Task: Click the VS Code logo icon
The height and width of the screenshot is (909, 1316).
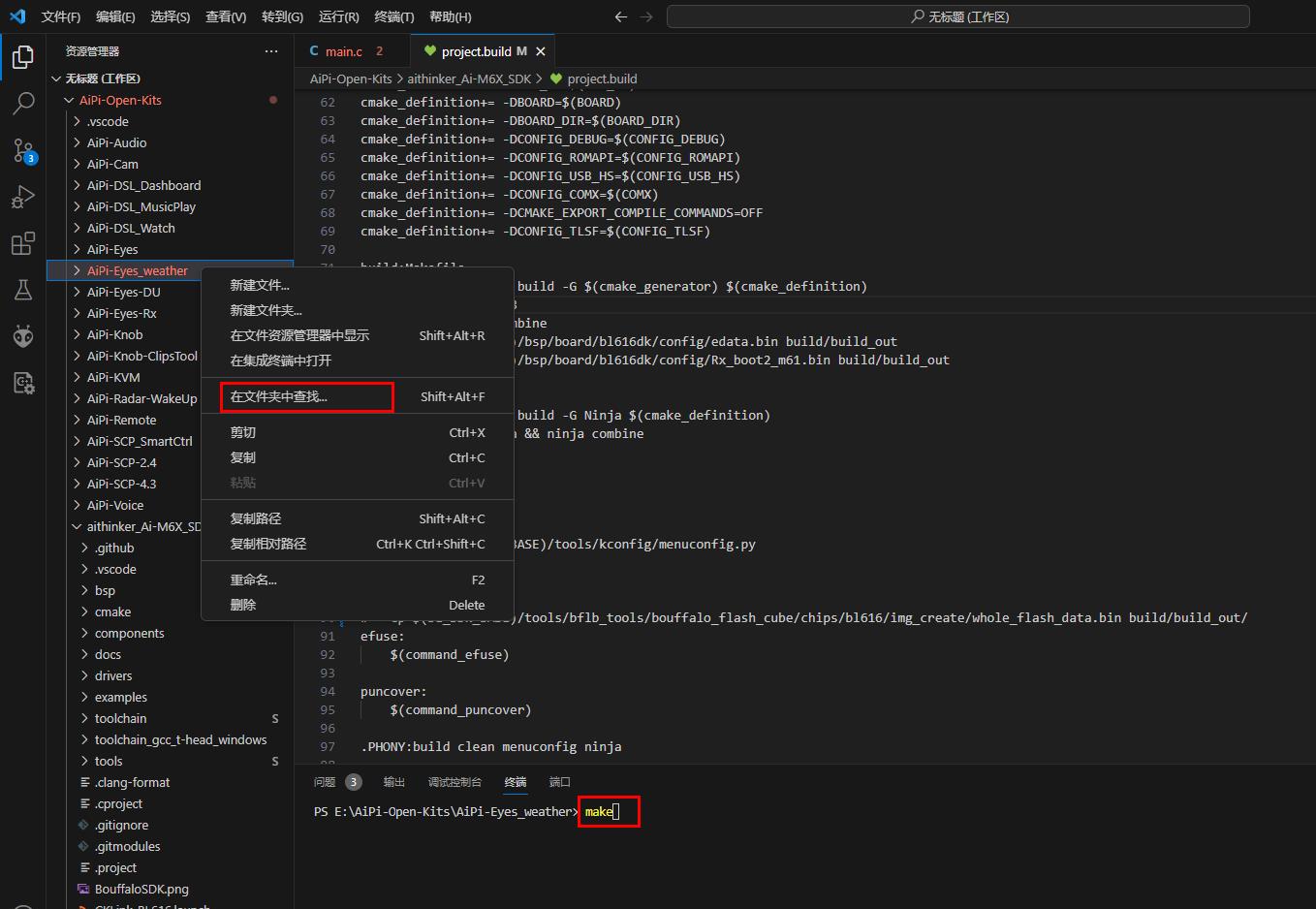Action: [x=17, y=16]
